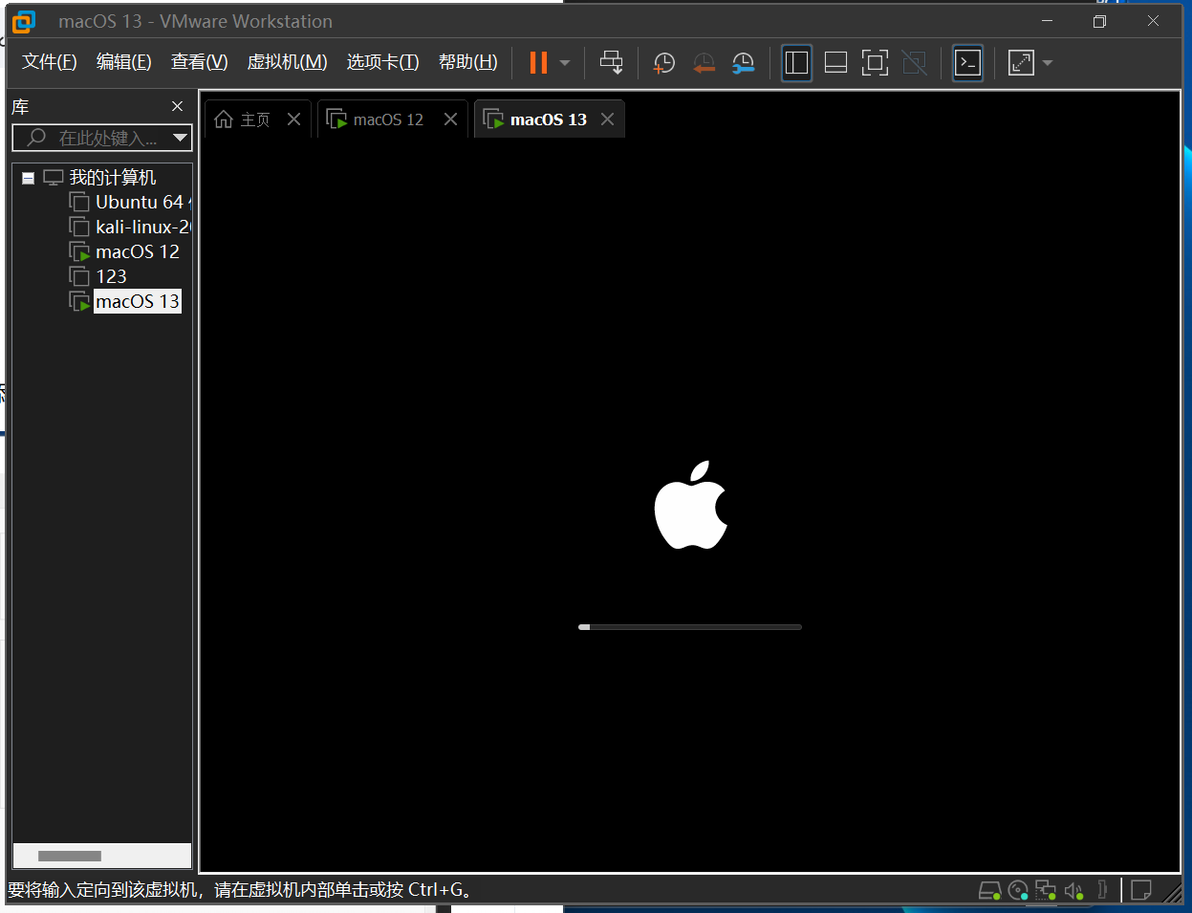
Task: Click the library horizontal scrollbar thumb
Action: coord(69,856)
